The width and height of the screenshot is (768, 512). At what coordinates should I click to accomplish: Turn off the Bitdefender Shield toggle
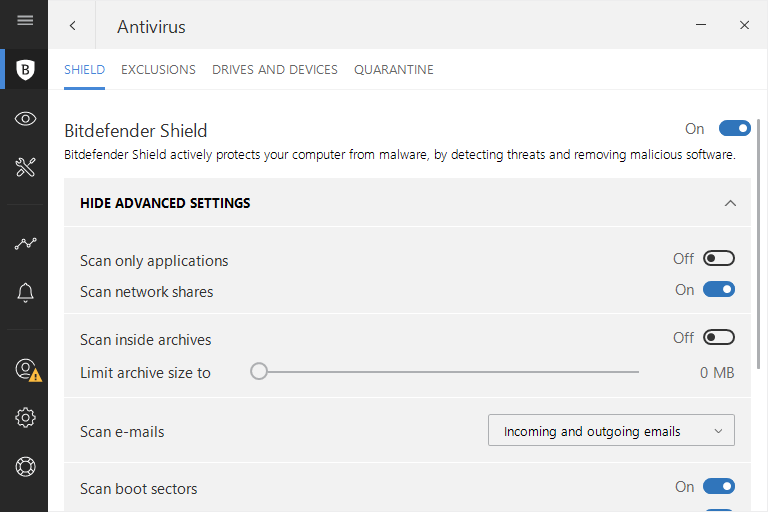pyautogui.click(x=734, y=128)
